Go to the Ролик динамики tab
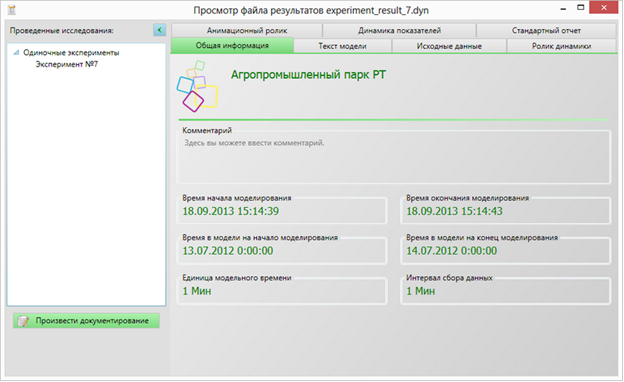Screen dimensions: 624x382 pyautogui.click(x=561, y=46)
